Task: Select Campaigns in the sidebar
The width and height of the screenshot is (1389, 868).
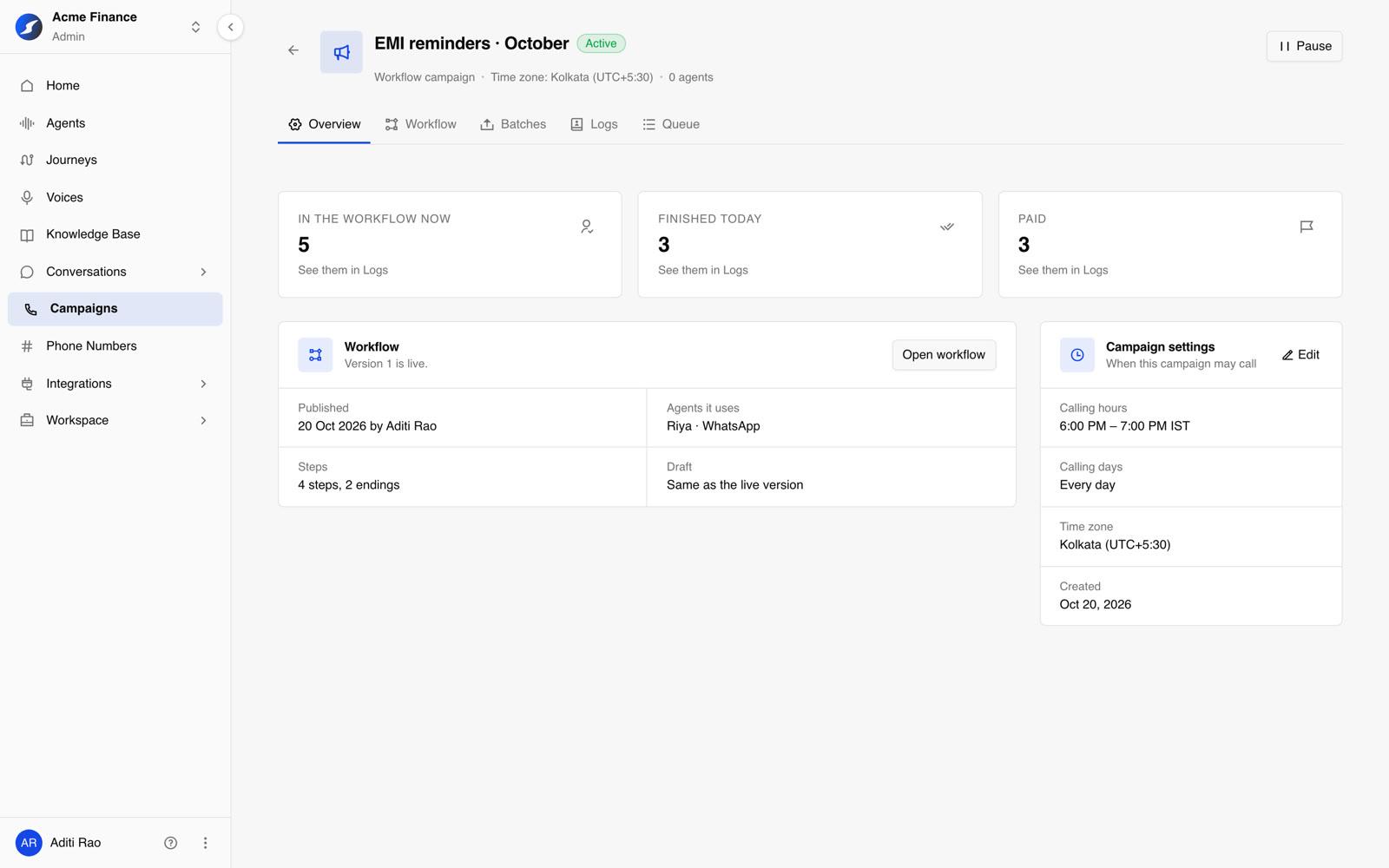Action: pos(115,309)
